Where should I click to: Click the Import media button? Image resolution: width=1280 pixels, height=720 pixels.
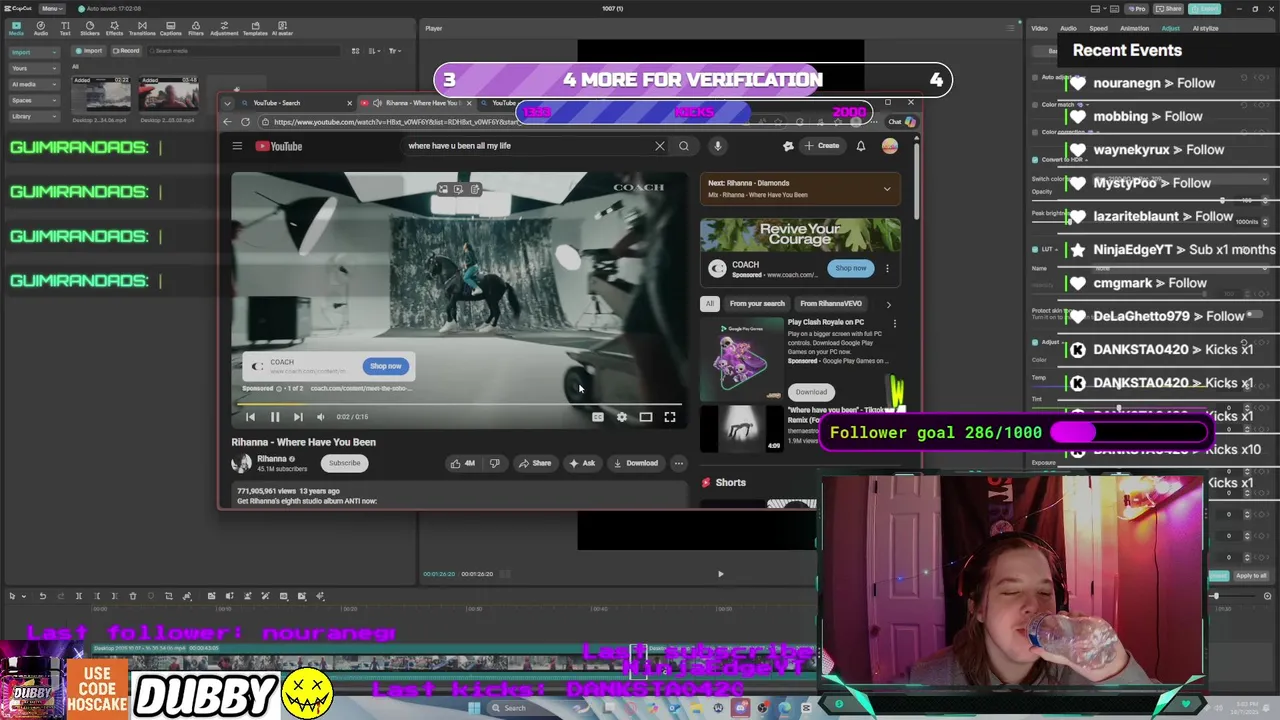coord(90,51)
